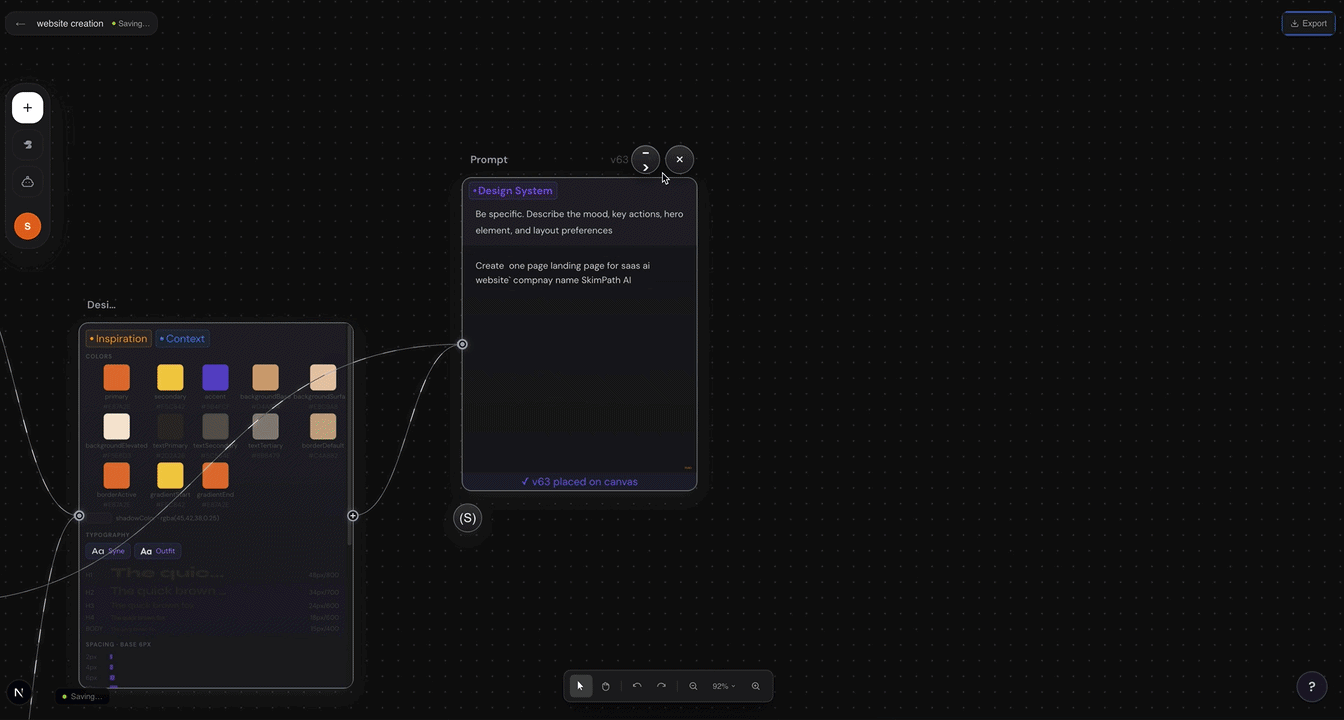
Task: Go back using the top-left arrow
Action: click(21, 23)
